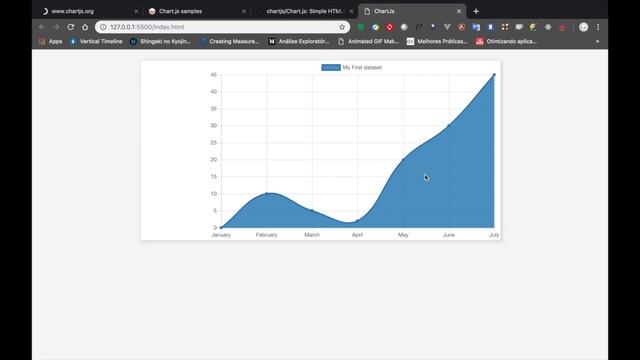Screen dimensions: 640x360
Task: Bookmark this page with the star
Action: click(342, 27)
